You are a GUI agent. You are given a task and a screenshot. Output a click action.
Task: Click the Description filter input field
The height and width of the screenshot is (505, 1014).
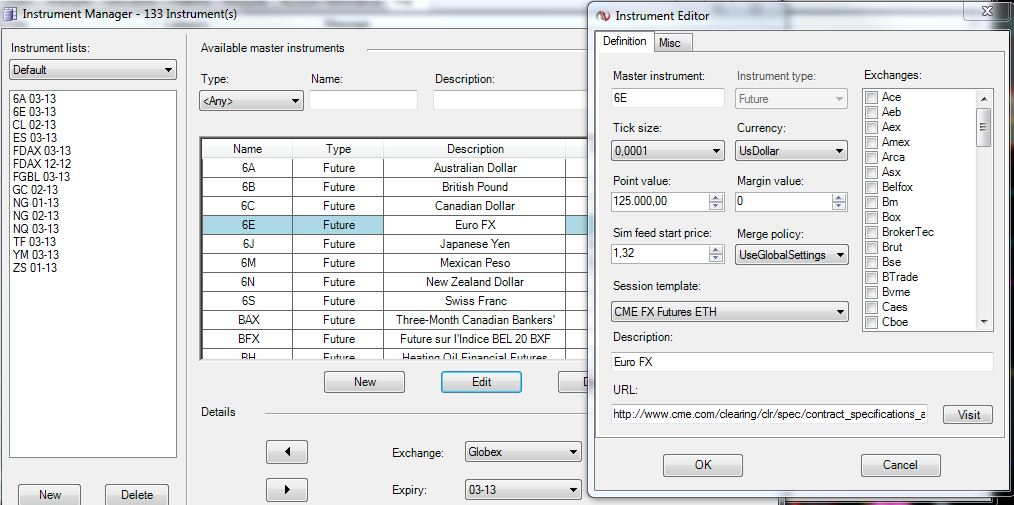[x=508, y=100]
